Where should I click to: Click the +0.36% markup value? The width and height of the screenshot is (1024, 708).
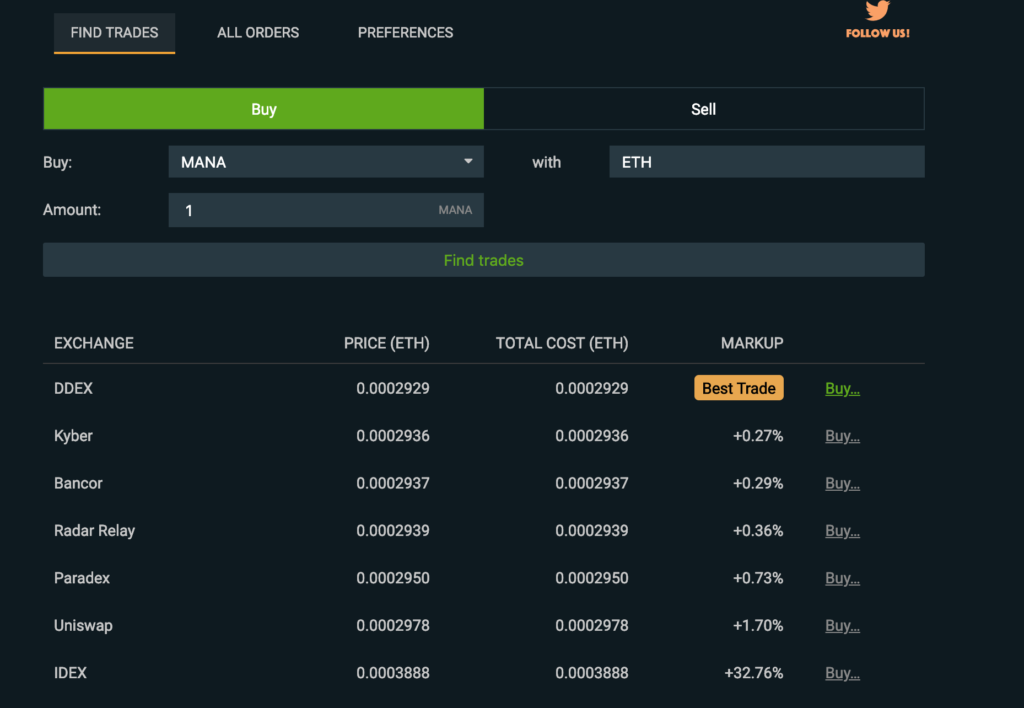758,531
